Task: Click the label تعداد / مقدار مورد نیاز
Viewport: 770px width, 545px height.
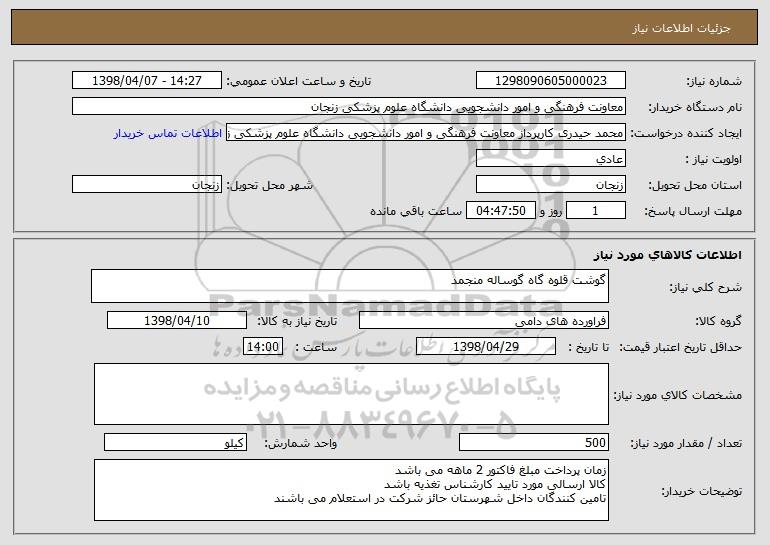Action: pyautogui.click(x=686, y=443)
